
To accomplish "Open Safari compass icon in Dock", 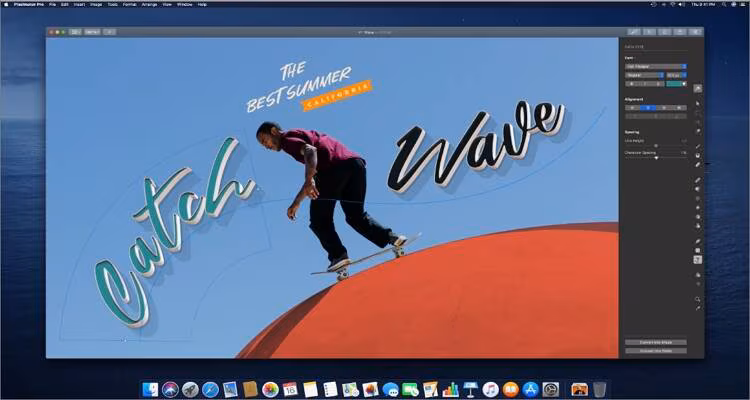I will coord(210,389).
